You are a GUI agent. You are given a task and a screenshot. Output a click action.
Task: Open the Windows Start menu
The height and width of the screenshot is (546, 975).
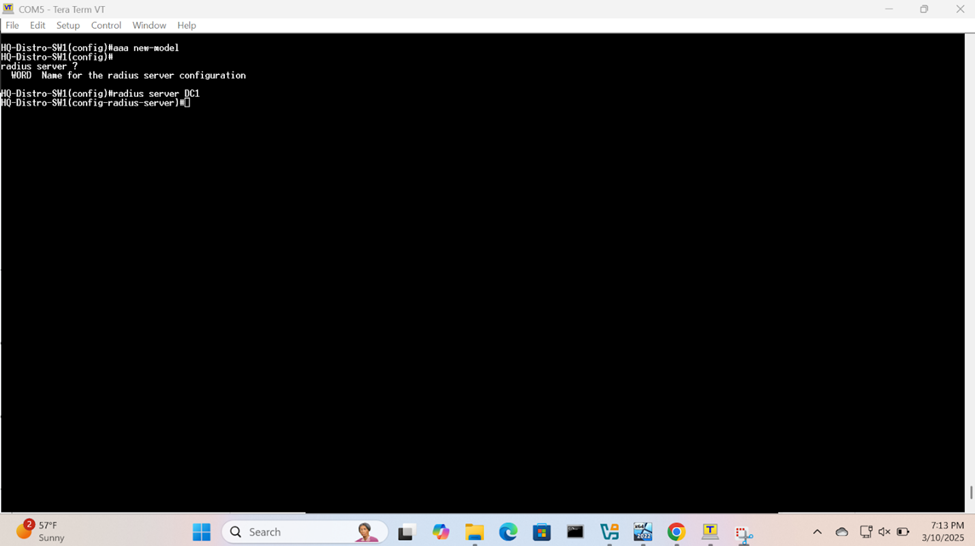[x=201, y=532]
